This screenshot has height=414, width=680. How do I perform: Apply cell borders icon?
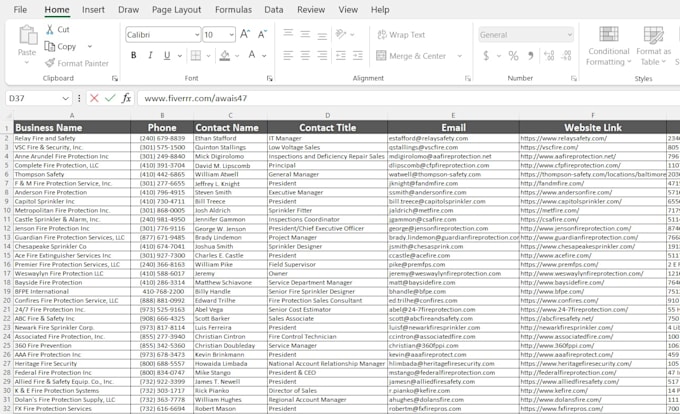196,55
